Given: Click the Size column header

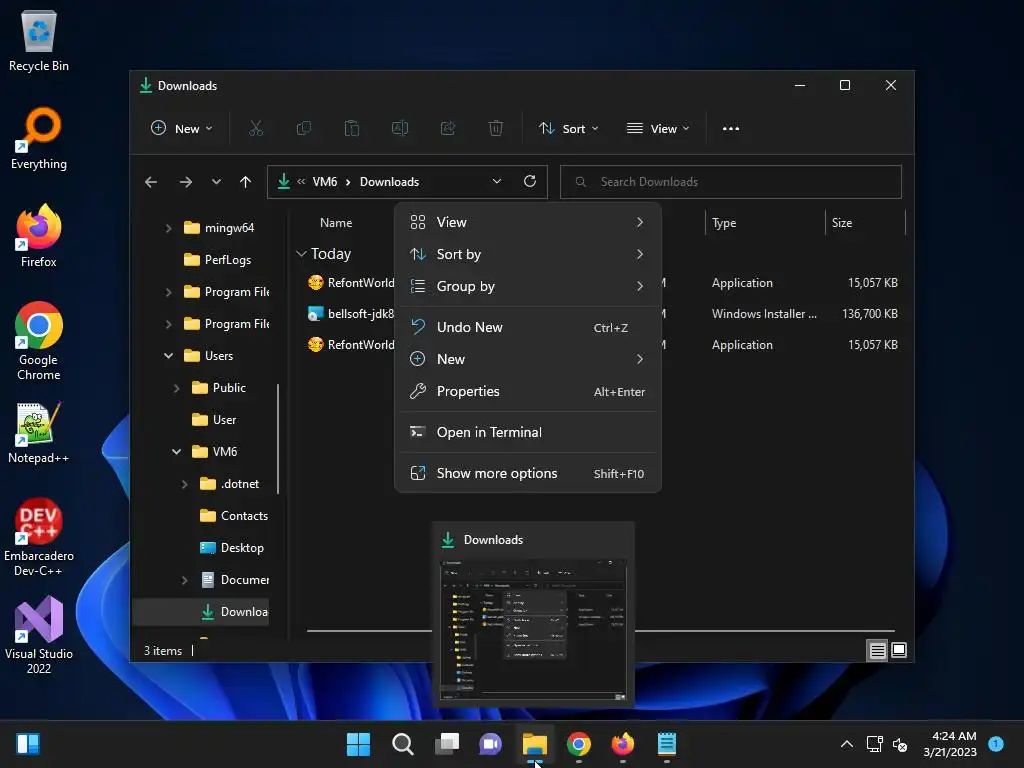Looking at the screenshot, I should pyautogui.click(x=842, y=223).
